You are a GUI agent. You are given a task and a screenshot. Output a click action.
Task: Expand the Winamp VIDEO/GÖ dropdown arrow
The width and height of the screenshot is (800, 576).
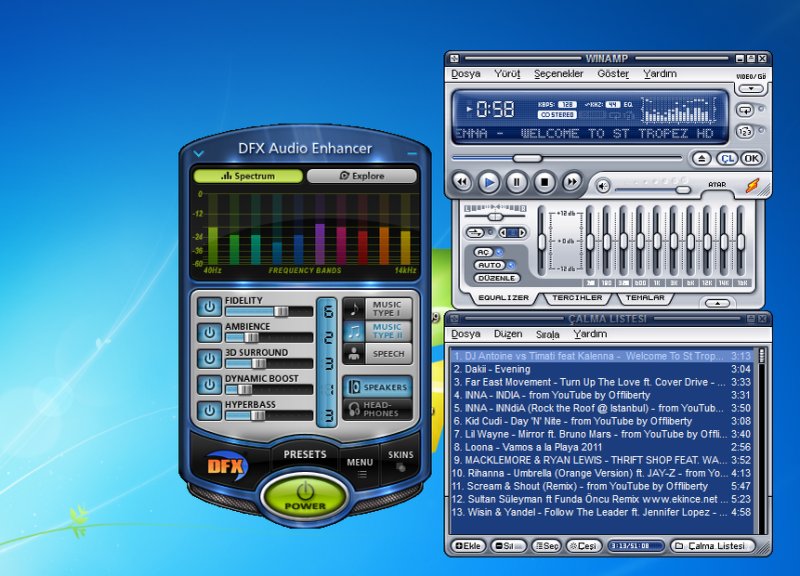752,89
